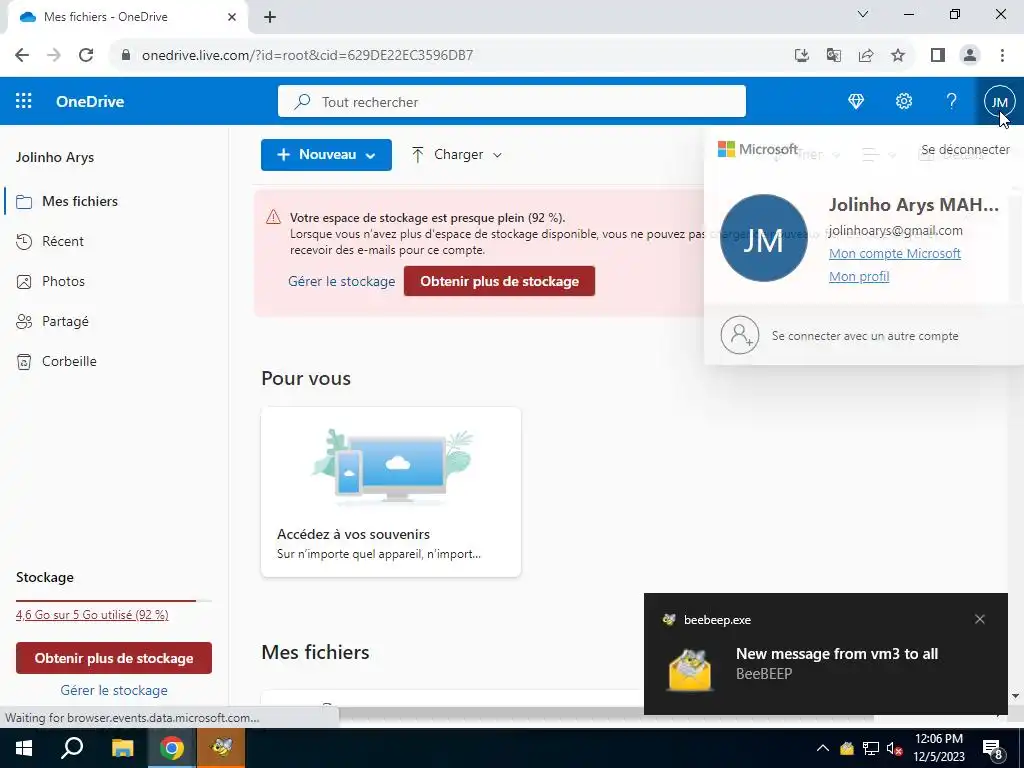
Task: Click the translate page icon
Action: (x=833, y=55)
